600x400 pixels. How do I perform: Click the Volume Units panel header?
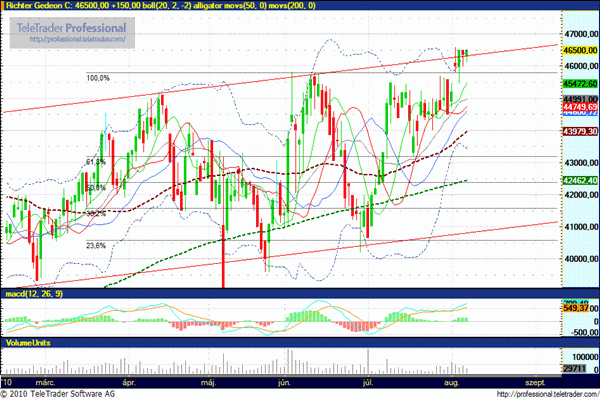[x=28, y=343]
